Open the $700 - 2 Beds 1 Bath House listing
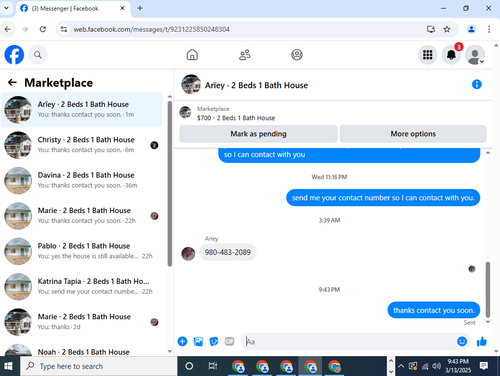Viewport: 500px width, 376px height. [x=236, y=118]
